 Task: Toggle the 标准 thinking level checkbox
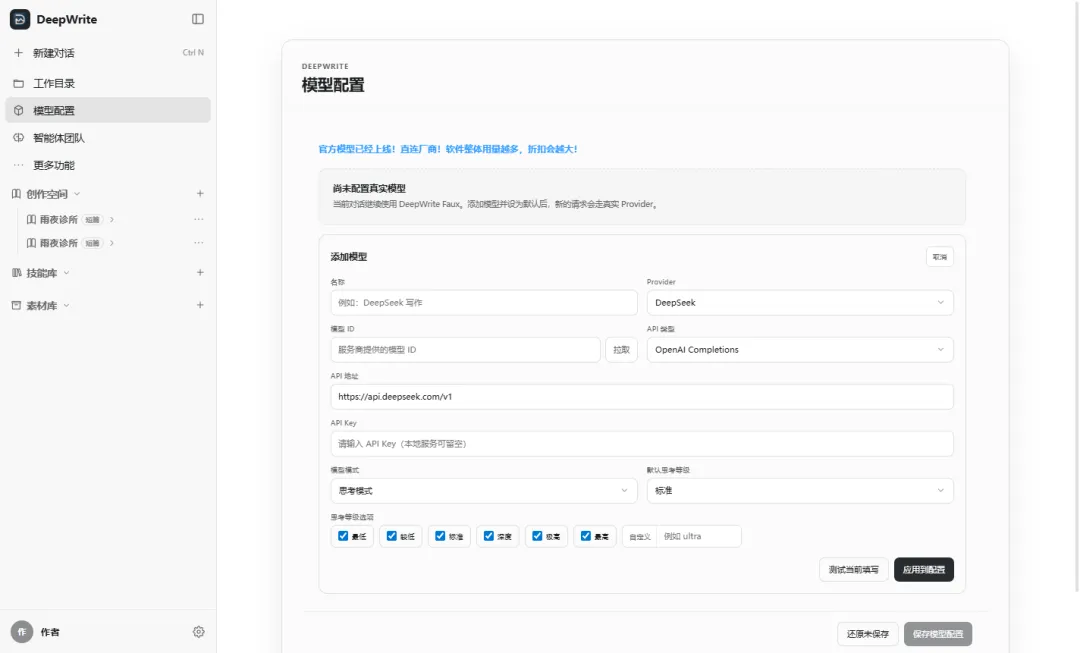coord(440,536)
